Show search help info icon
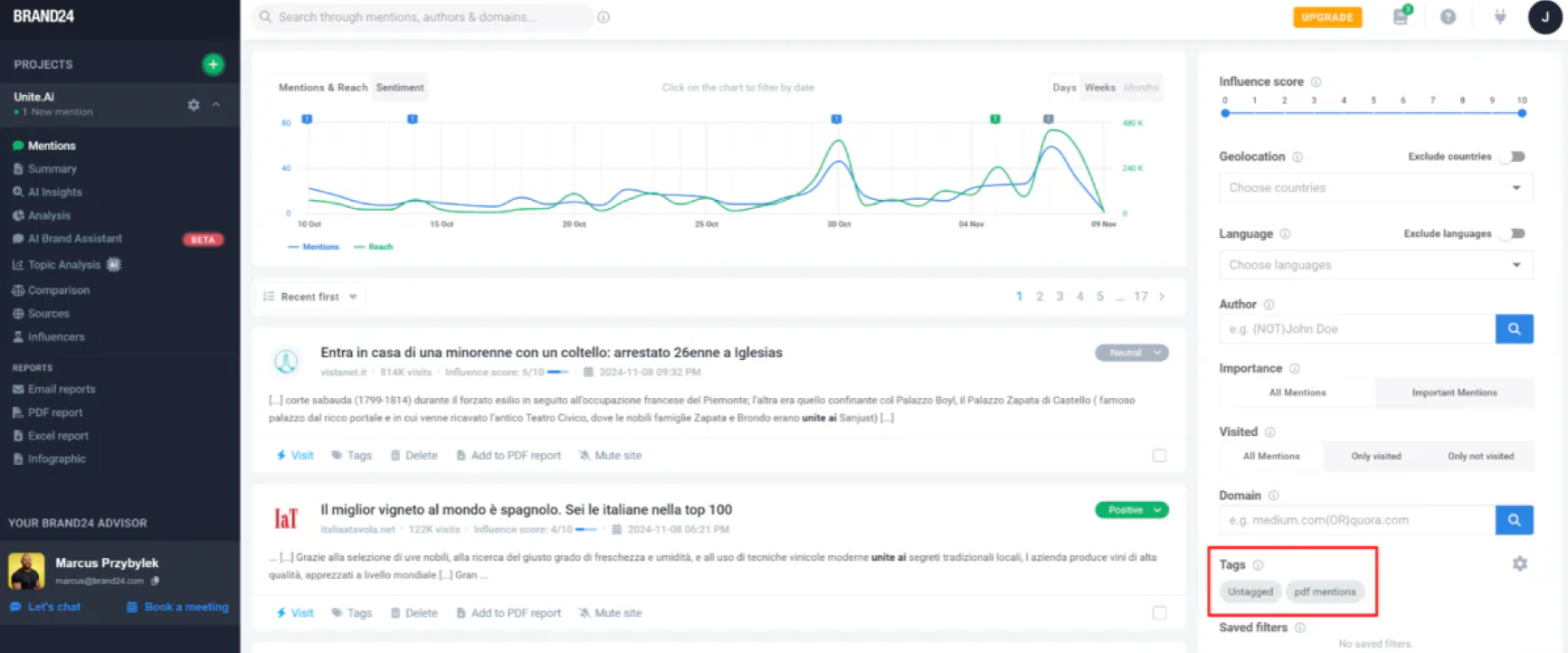 tap(603, 17)
